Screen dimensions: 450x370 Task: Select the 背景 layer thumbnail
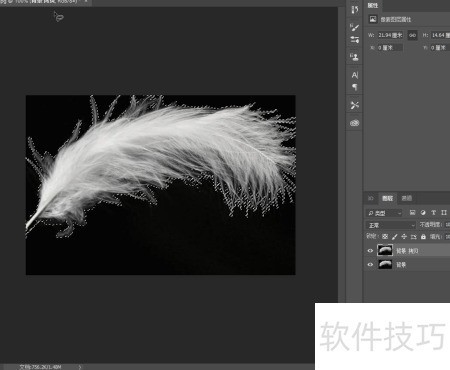[385, 264]
